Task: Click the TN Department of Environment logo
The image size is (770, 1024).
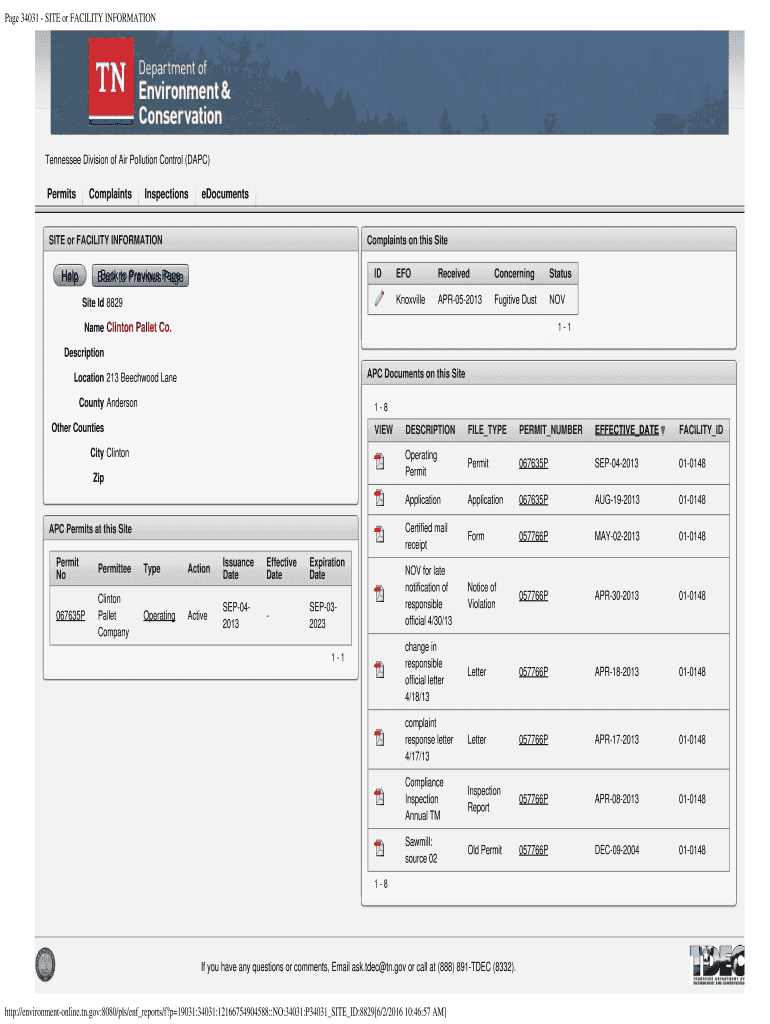Action: pyautogui.click(x=160, y=82)
